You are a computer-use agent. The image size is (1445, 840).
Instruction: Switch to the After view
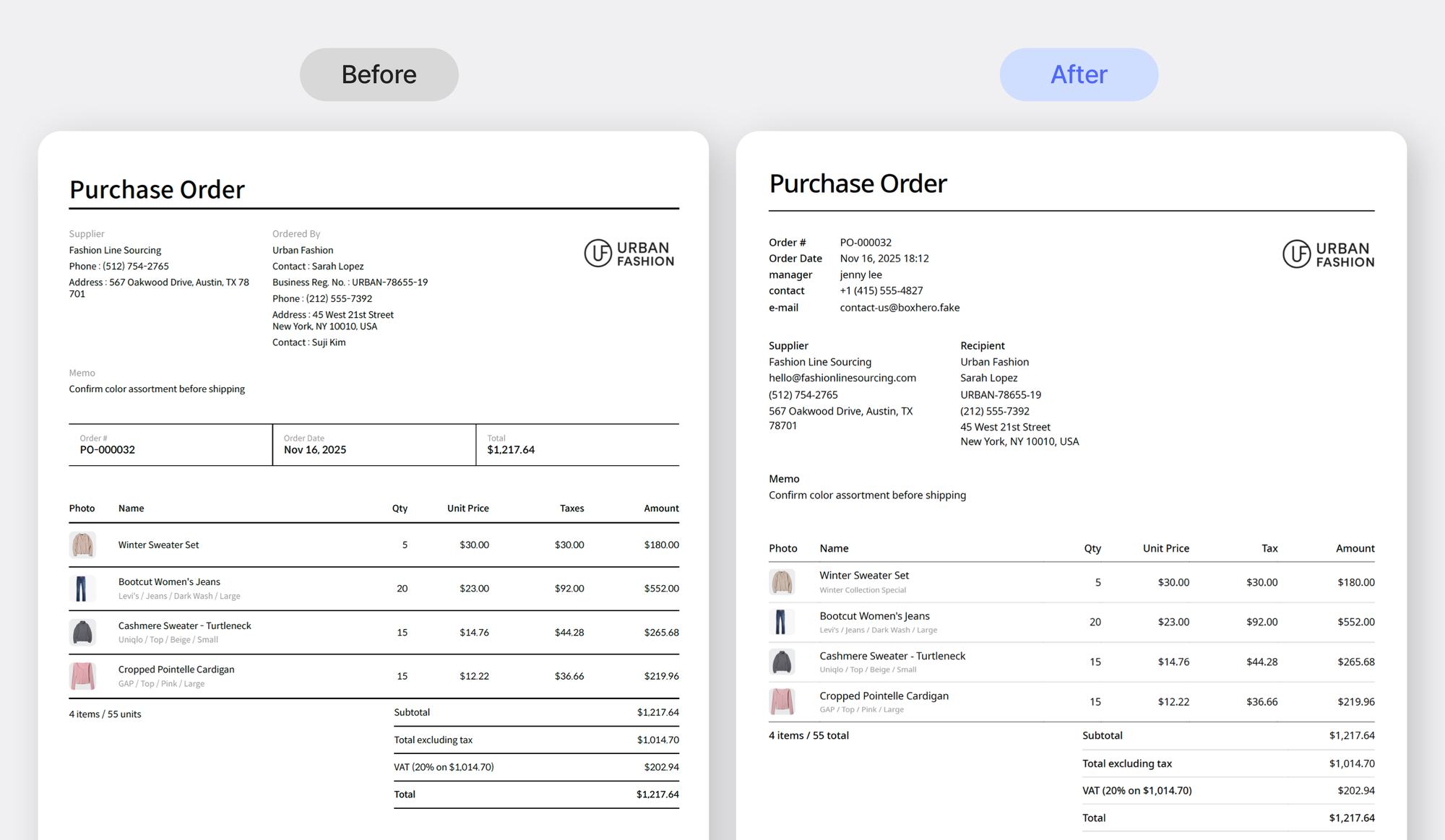1078,74
